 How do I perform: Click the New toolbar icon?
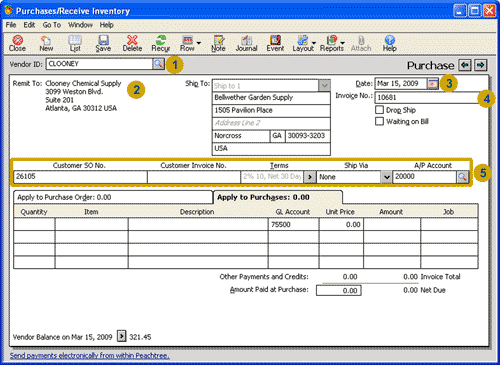(x=46, y=44)
